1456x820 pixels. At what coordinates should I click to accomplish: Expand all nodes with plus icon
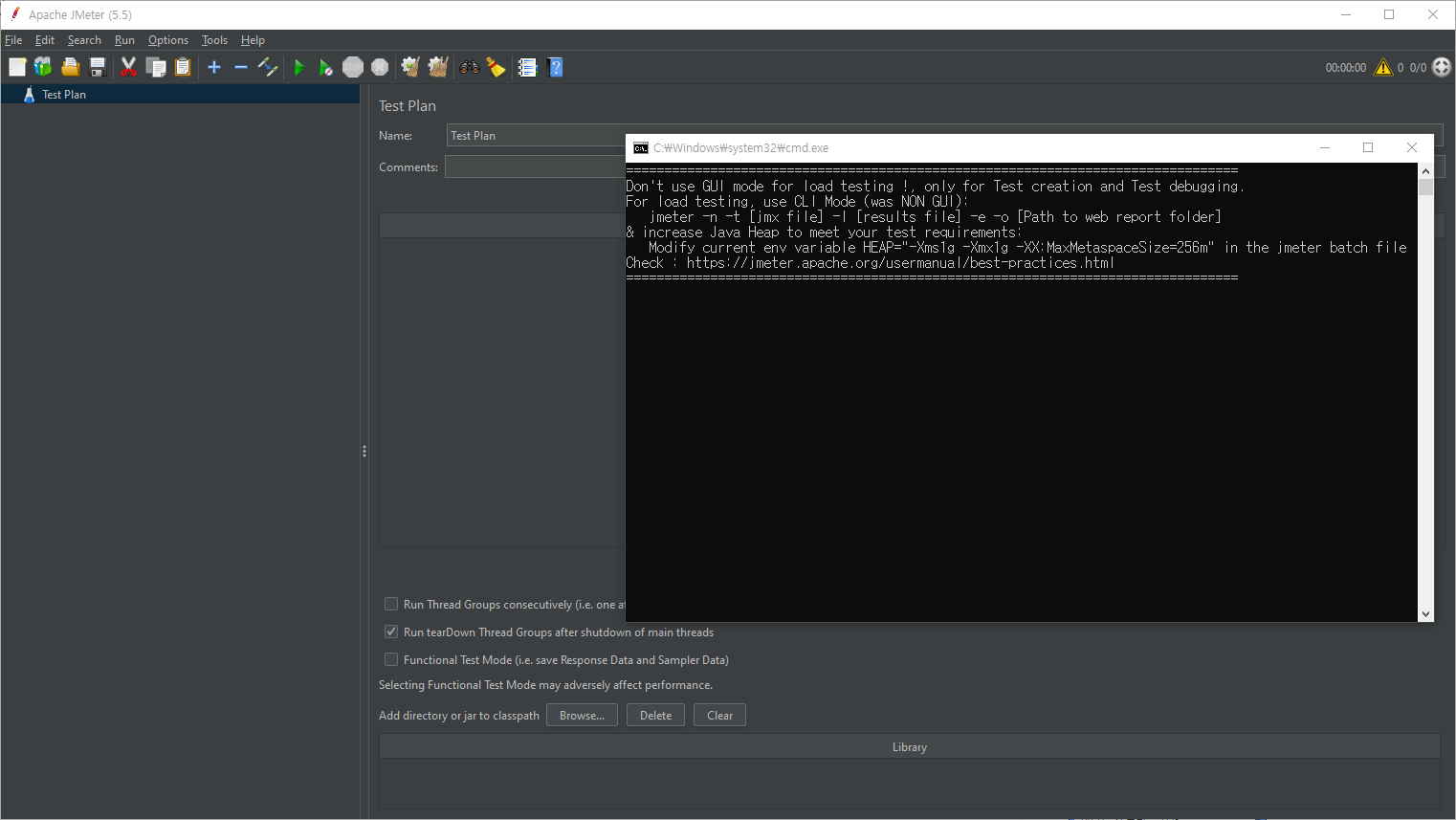point(214,67)
